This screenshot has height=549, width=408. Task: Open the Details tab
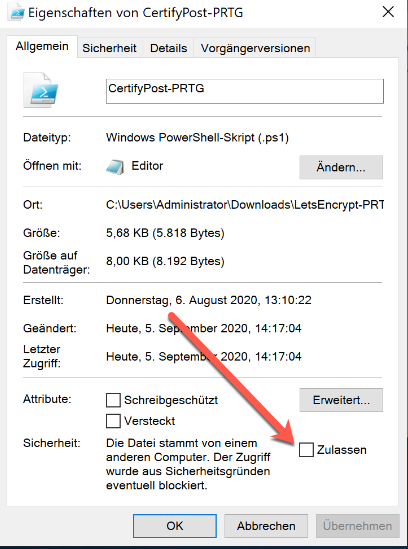(168, 48)
